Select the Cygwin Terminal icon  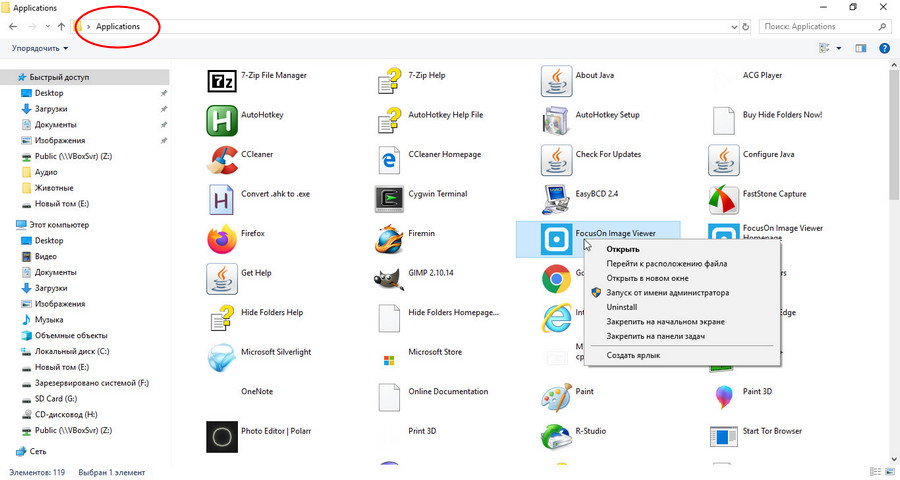pyautogui.click(x=389, y=200)
